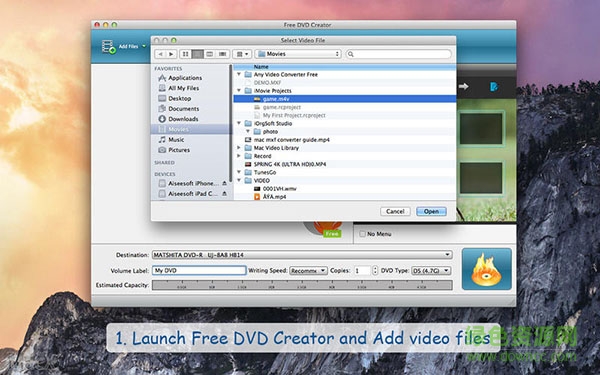Click the search field in Select Video File dialog
This screenshot has height=375, width=600.
coord(398,54)
